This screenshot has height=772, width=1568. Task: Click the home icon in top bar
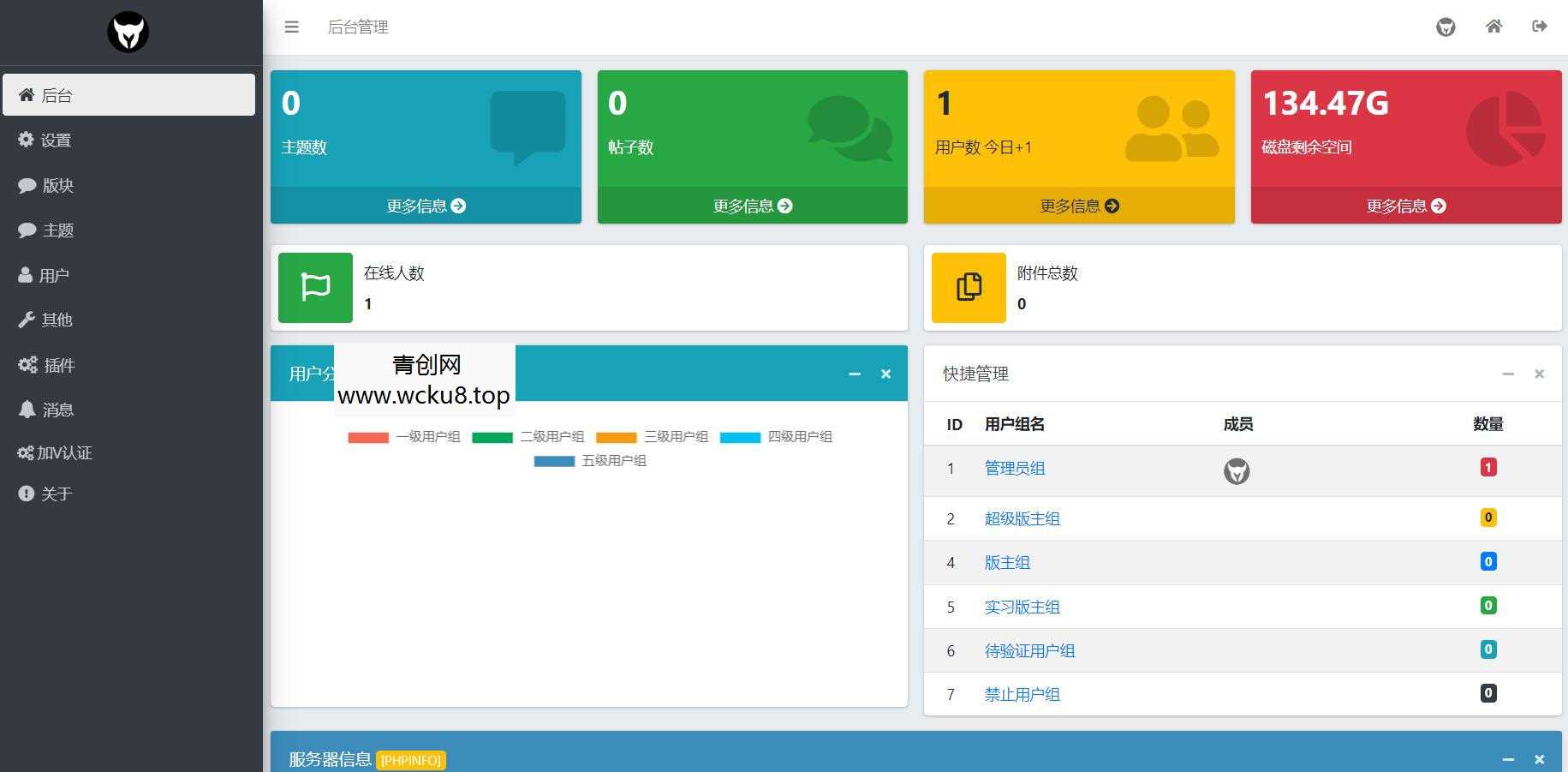[x=1493, y=27]
